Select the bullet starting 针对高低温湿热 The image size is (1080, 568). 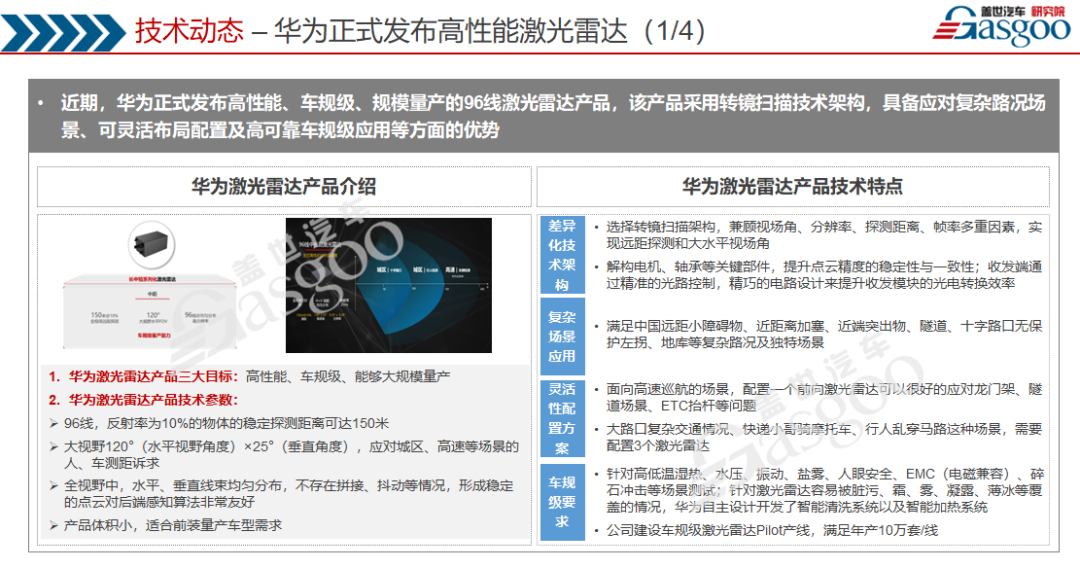click(x=819, y=490)
